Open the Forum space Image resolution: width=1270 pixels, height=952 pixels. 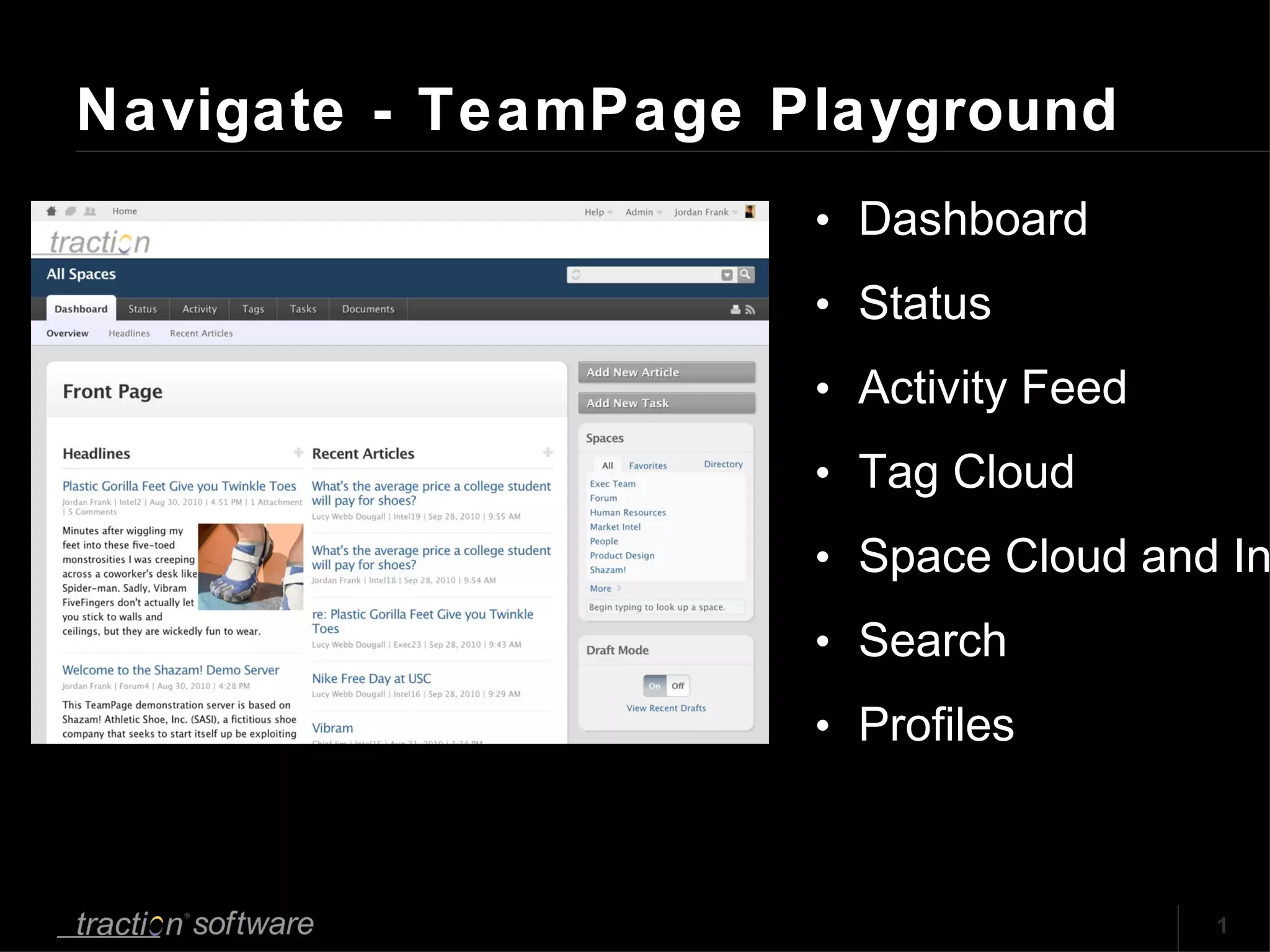click(603, 498)
